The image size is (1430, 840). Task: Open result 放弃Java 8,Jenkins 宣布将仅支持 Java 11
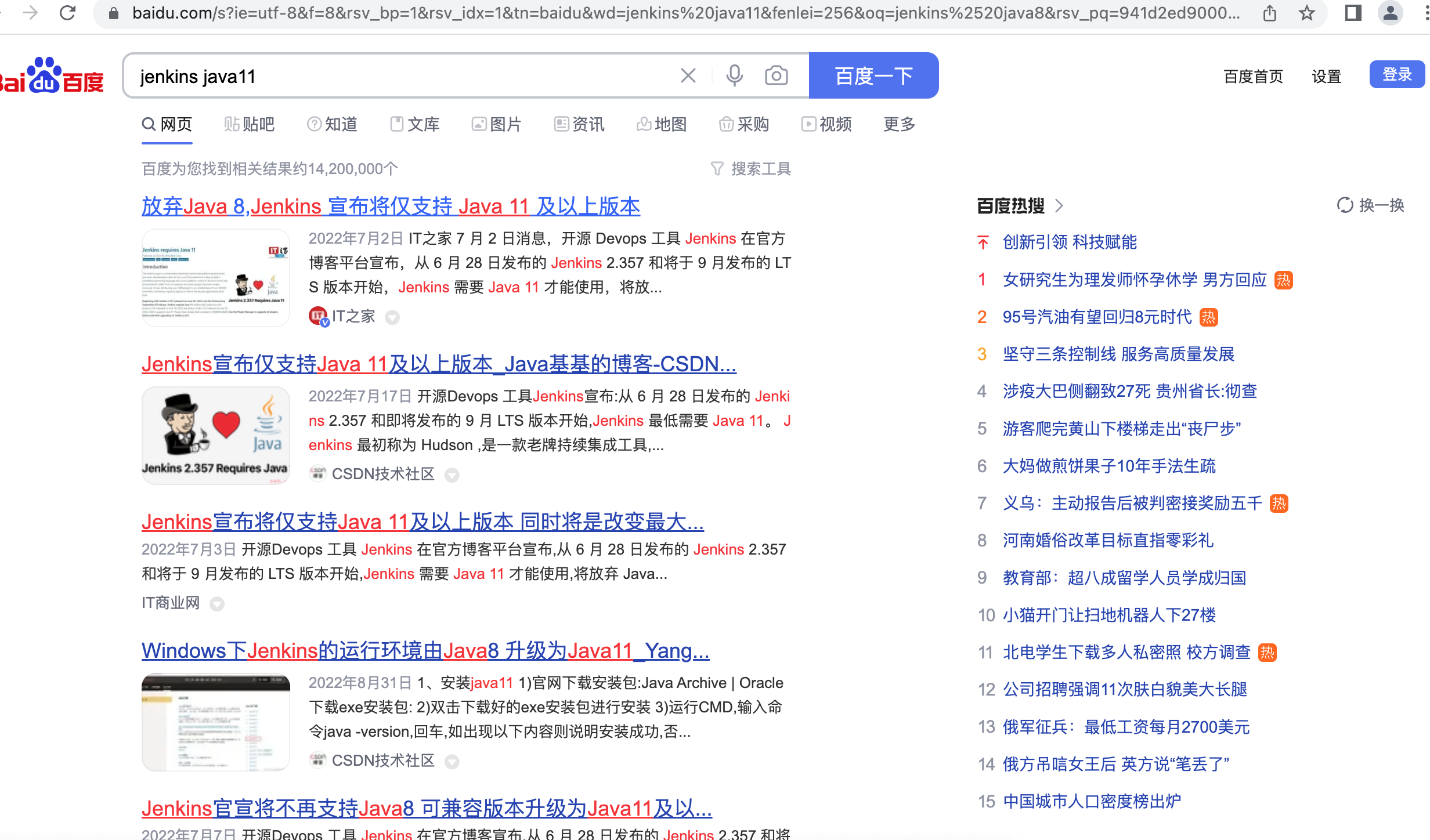pyautogui.click(x=391, y=207)
